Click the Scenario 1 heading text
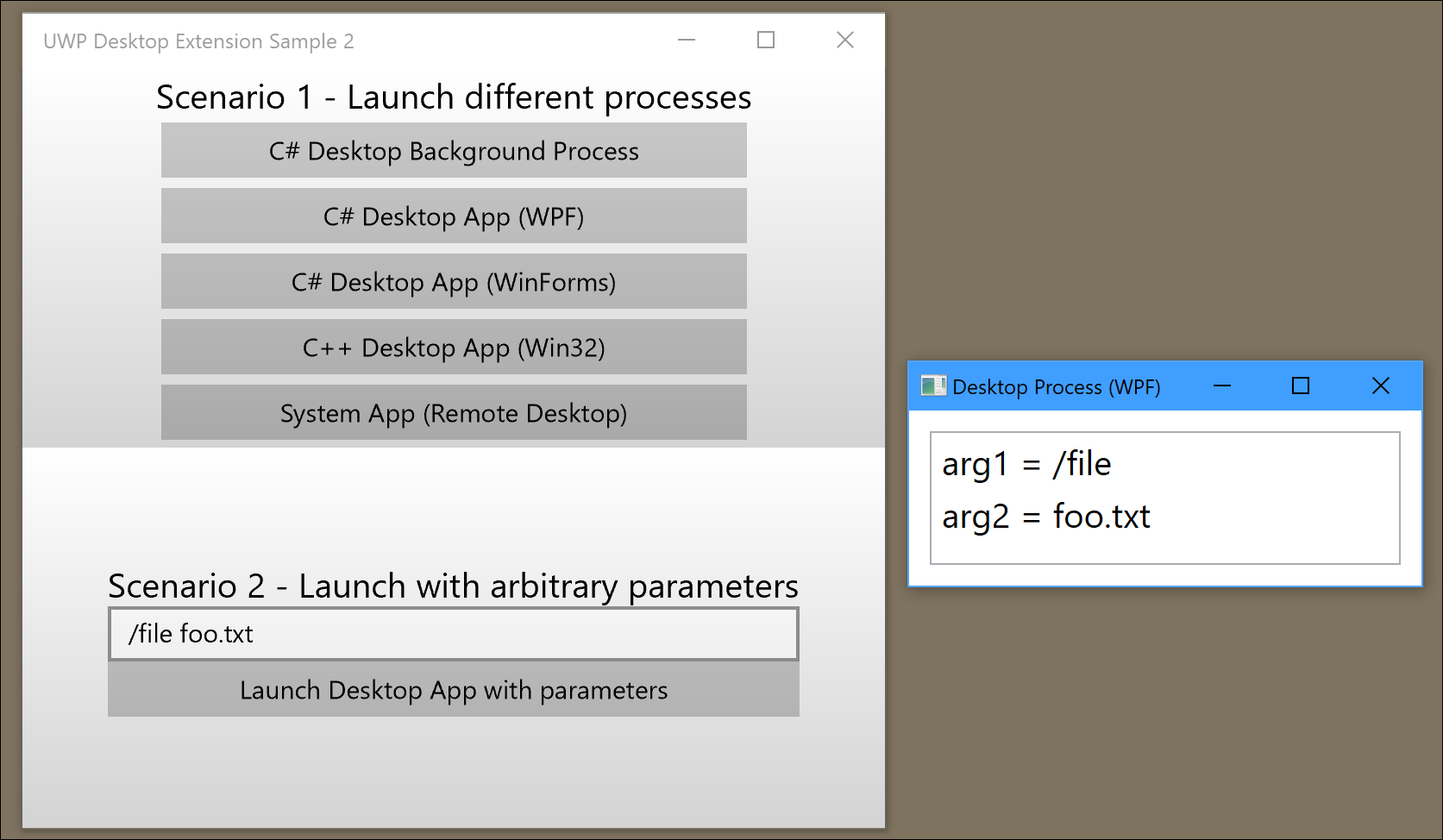 453,97
